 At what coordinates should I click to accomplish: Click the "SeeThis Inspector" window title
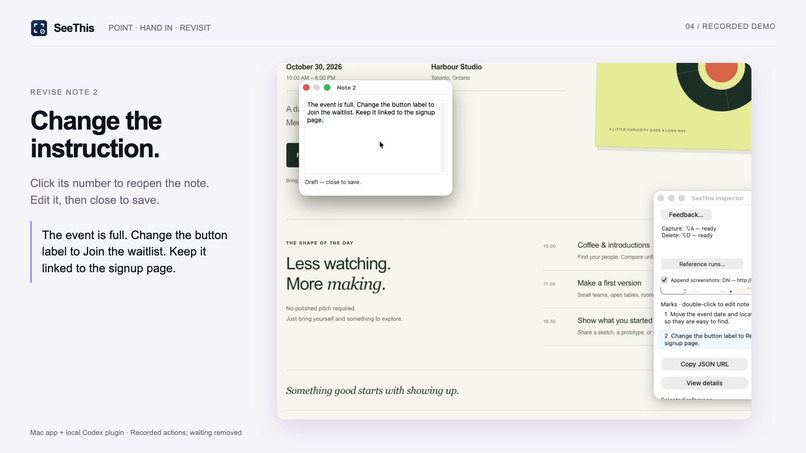[x=717, y=198]
